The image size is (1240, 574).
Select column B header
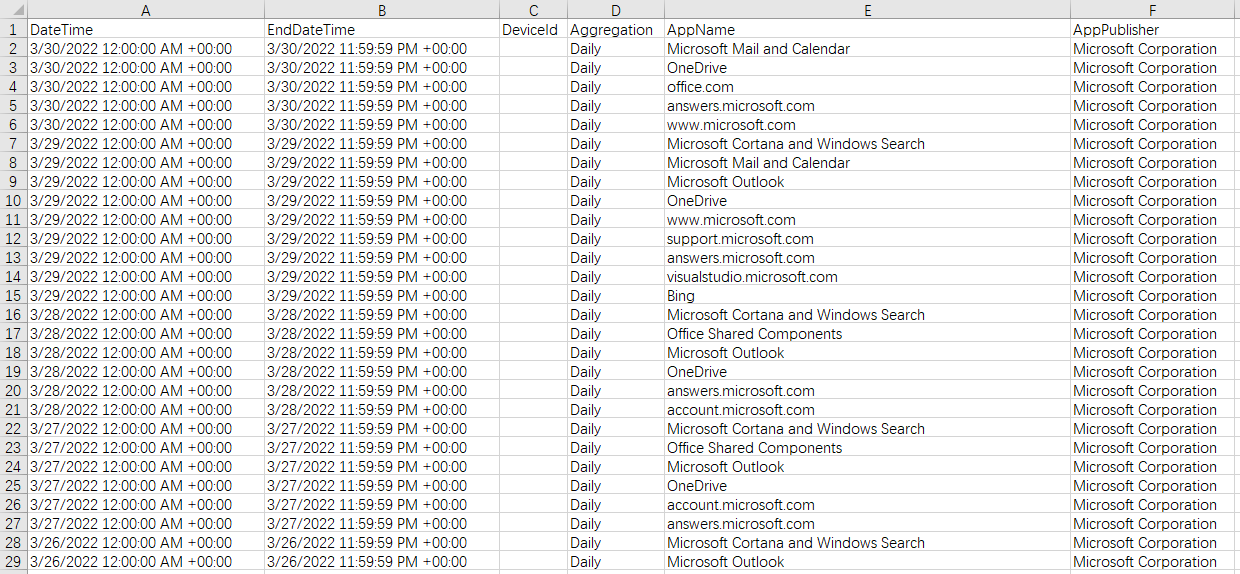click(382, 10)
